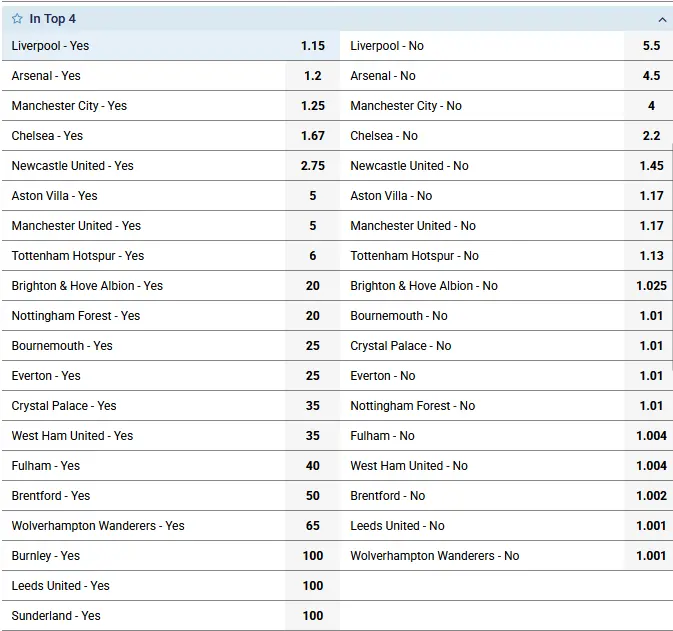Viewport: 673px width, 631px height.
Task: Choose Nottingham Forest - Yes at 20
Action: pyautogui.click(x=169, y=316)
